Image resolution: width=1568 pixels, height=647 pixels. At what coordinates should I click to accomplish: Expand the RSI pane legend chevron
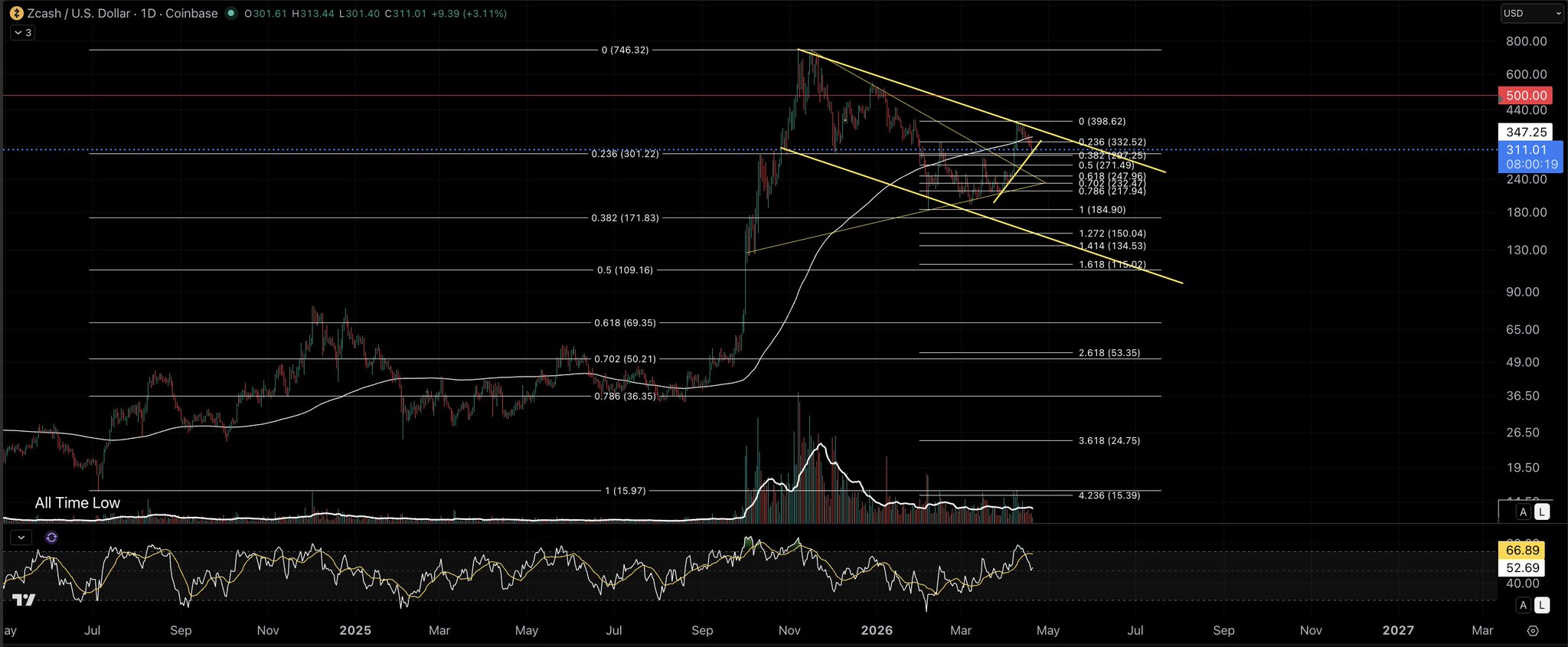(x=21, y=538)
